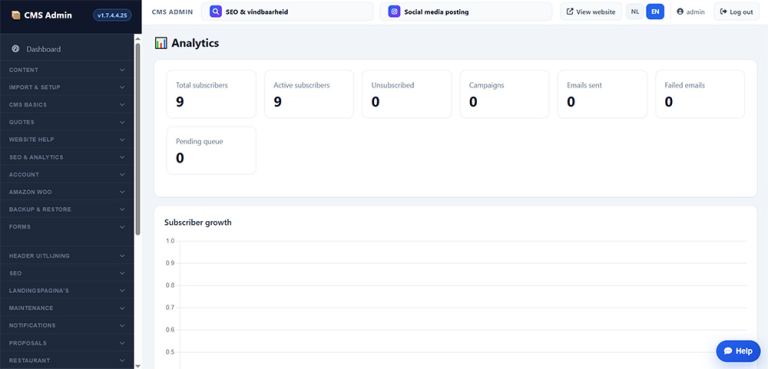Click the Social media Instagram icon
Viewport: 768px width, 369px height.
[x=394, y=12]
